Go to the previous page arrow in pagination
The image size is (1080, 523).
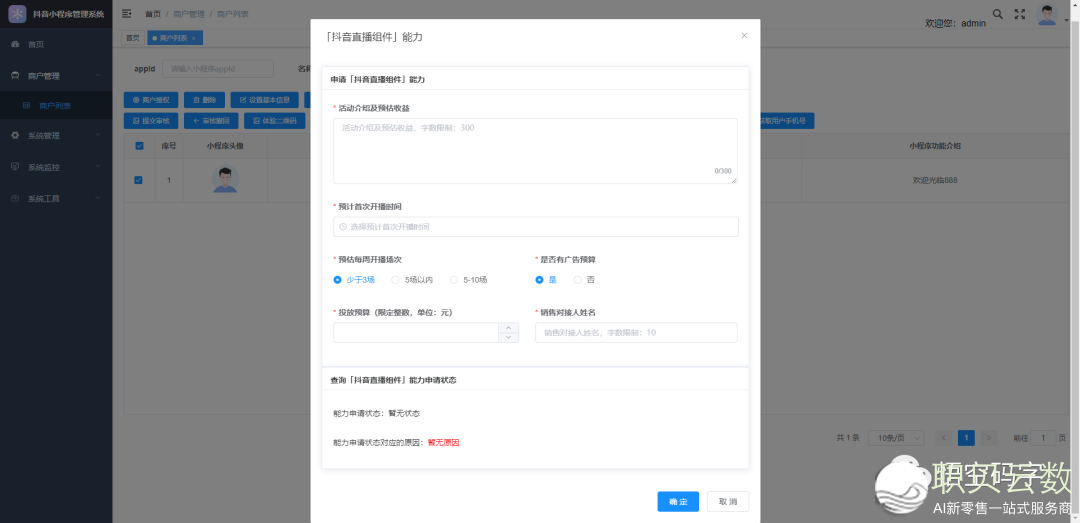944,438
